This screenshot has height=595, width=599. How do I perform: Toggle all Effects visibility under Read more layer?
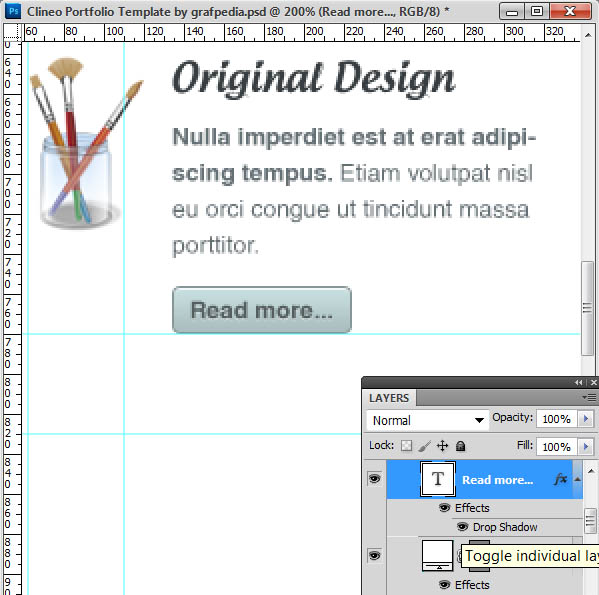[x=444, y=508]
